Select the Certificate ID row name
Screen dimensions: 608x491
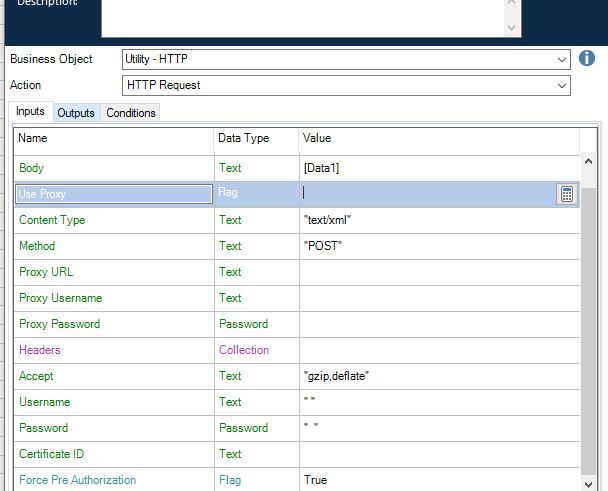click(51, 454)
